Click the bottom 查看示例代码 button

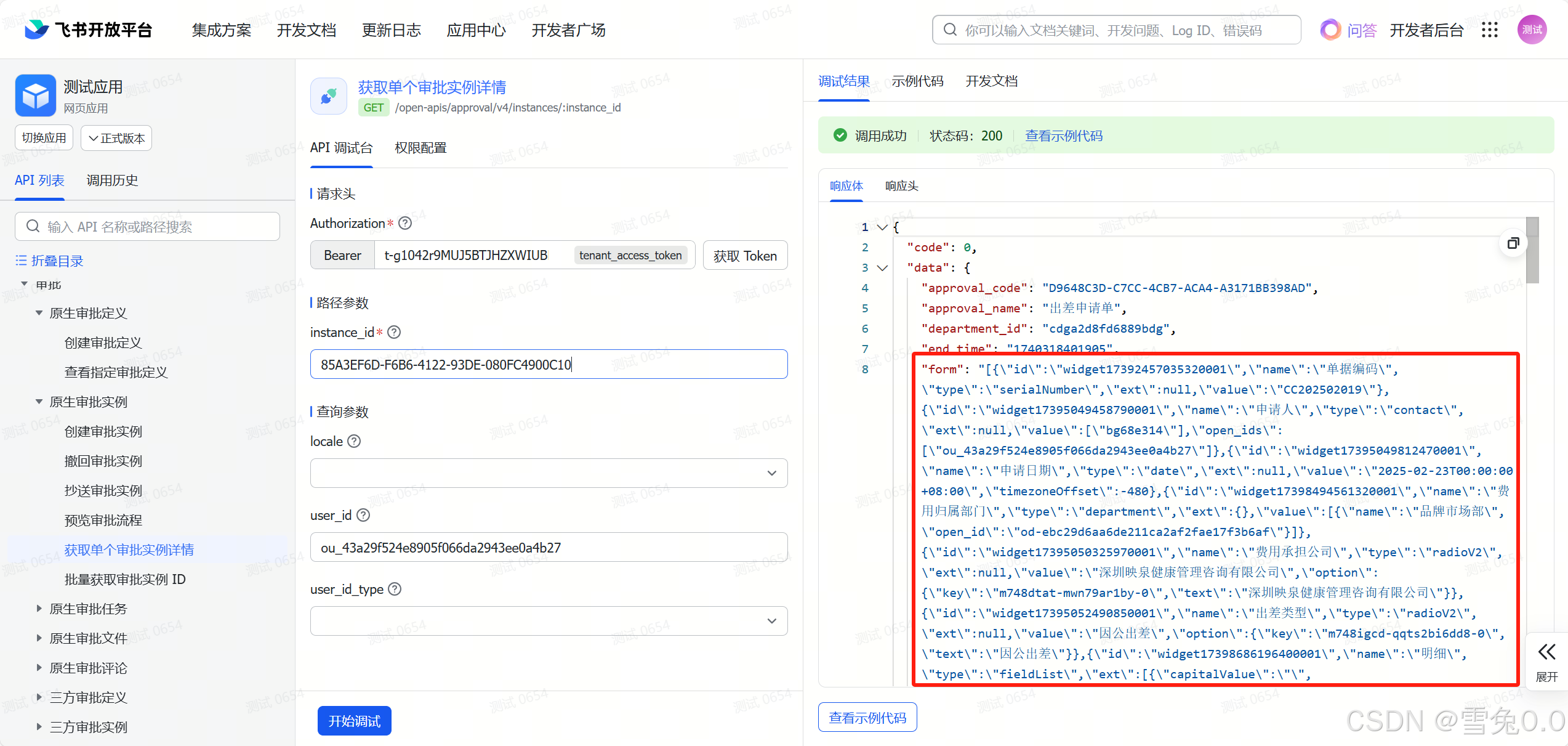(867, 718)
